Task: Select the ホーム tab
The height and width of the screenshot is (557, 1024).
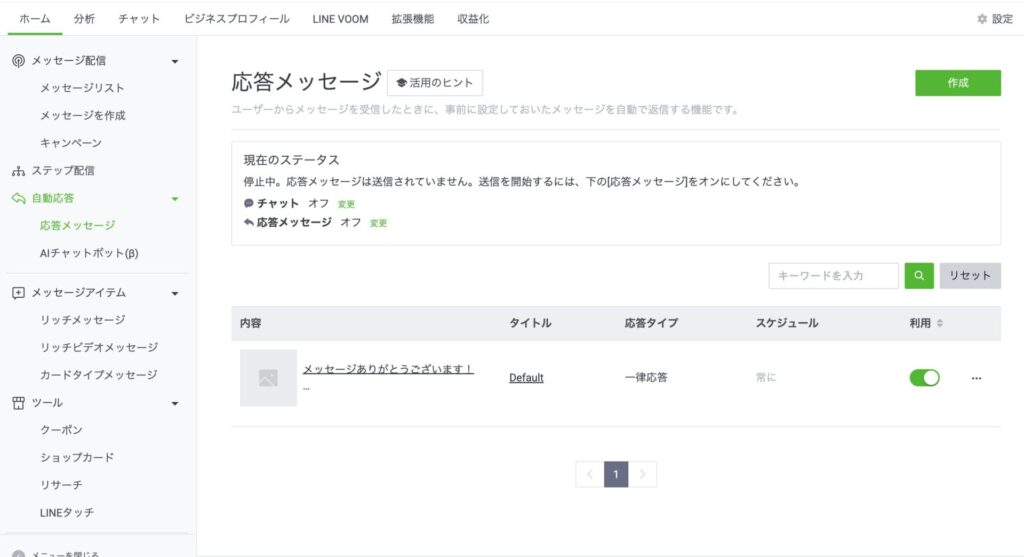Action: coord(35,19)
